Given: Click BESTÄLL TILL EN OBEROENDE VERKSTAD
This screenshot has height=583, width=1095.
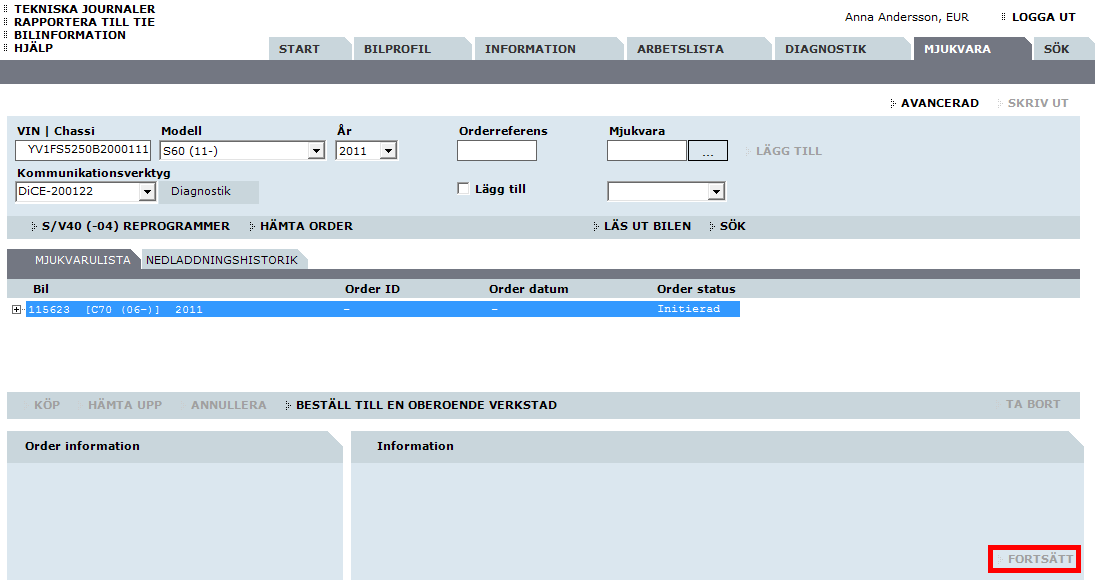Looking at the screenshot, I should click(427, 405).
